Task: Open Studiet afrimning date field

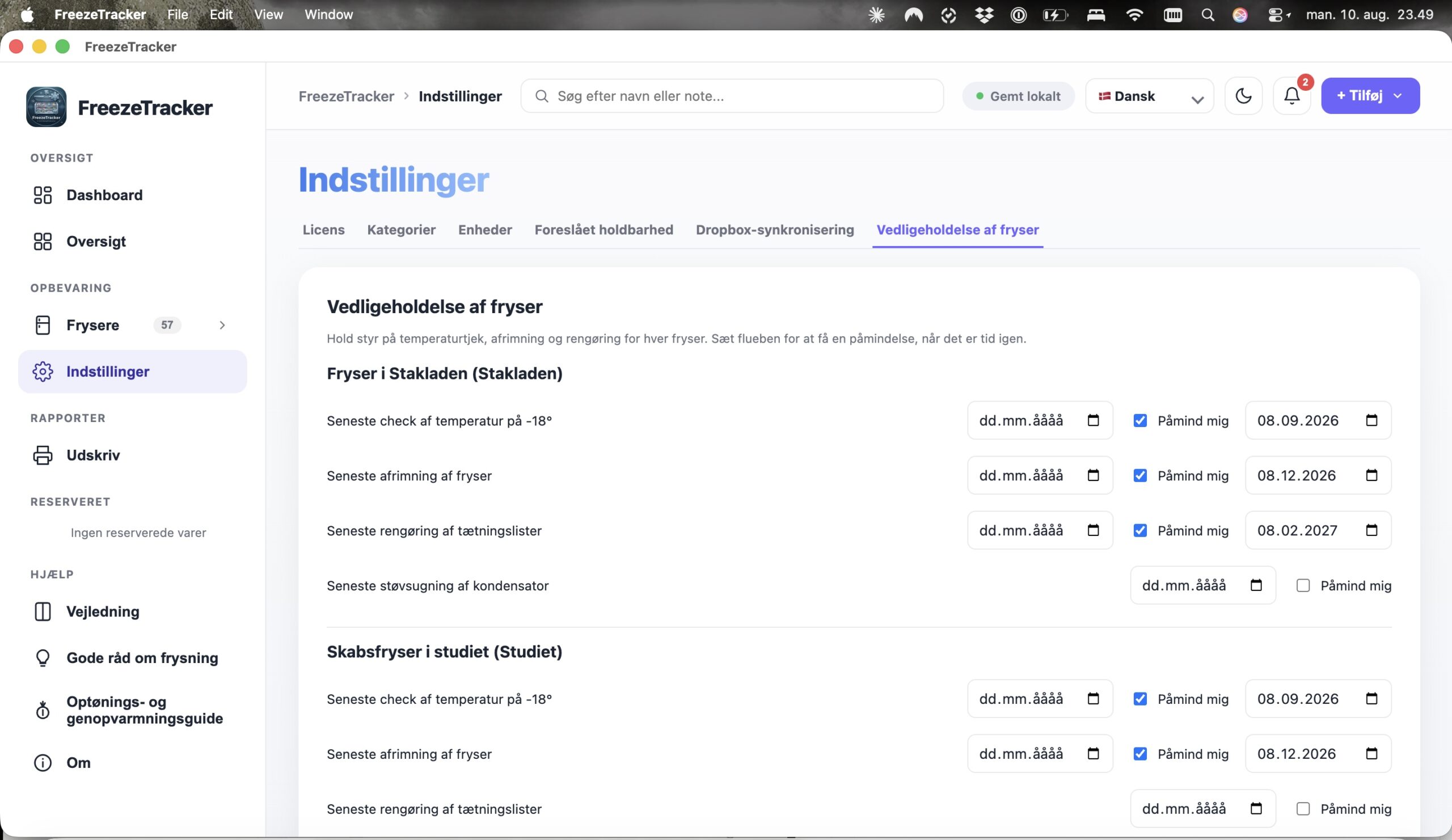Action: coord(1040,754)
